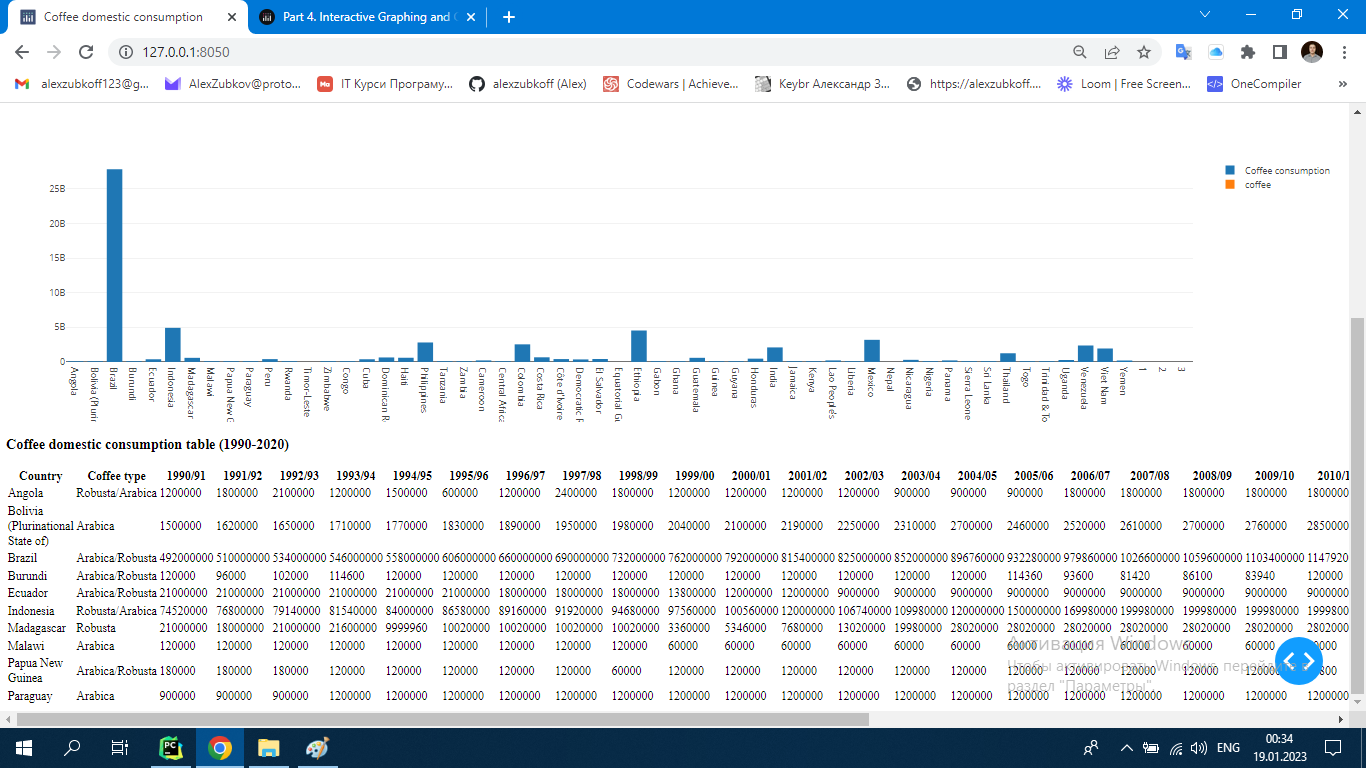Share this page via share icon
The width and height of the screenshot is (1366, 768).
tap(1112, 52)
